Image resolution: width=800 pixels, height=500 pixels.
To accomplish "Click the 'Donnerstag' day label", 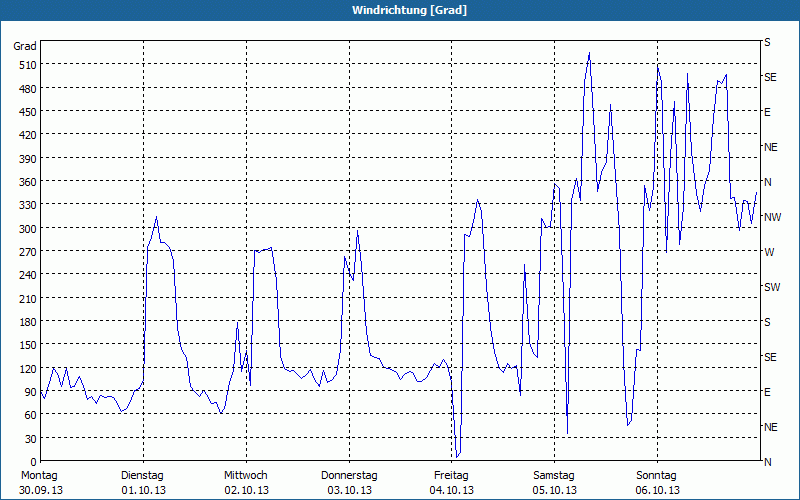I will pos(349,475).
